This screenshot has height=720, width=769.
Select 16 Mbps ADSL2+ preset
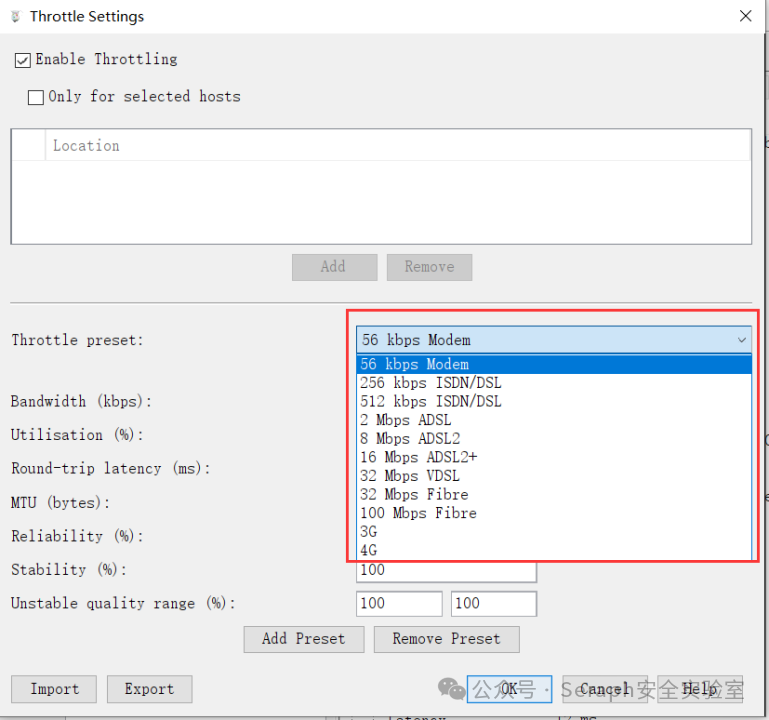(x=554, y=458)
